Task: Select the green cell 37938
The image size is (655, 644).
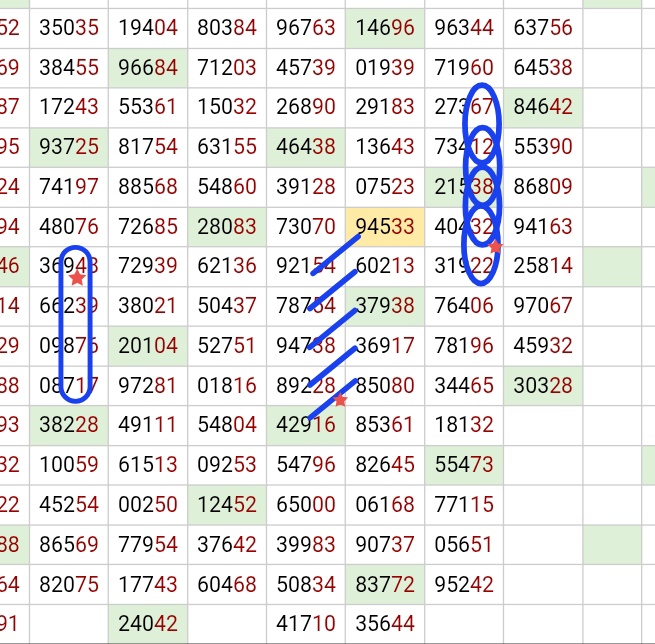Action: (x=385, y=306)
